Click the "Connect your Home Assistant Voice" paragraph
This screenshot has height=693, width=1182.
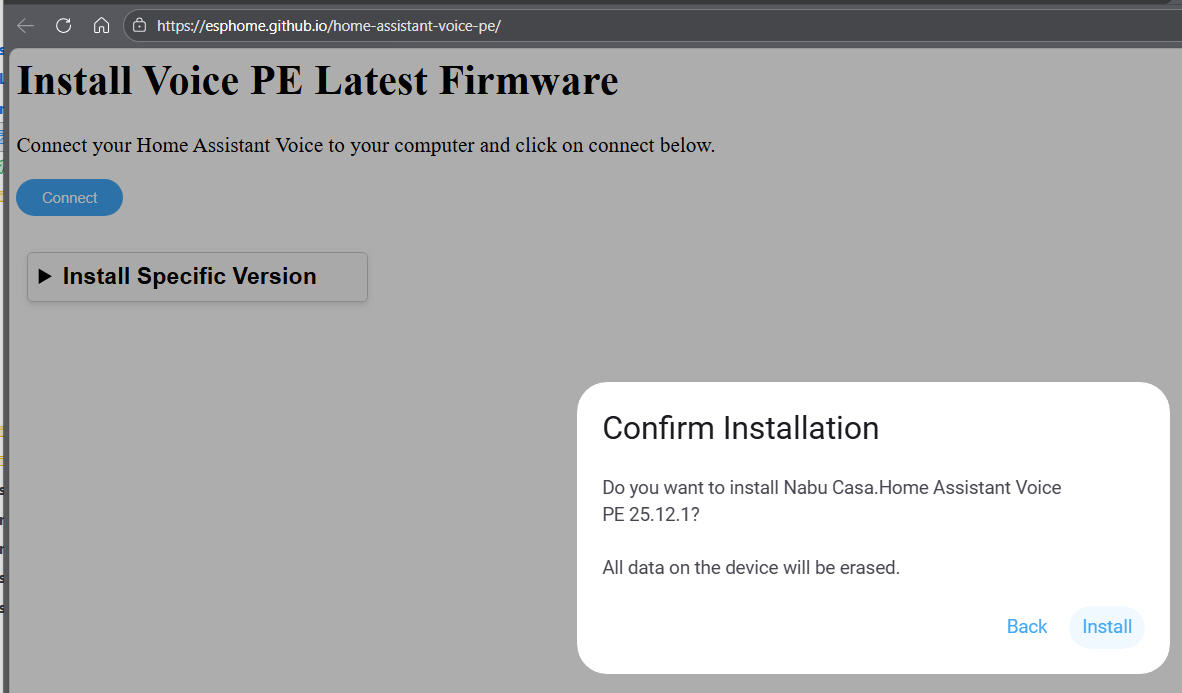(366, 145)
